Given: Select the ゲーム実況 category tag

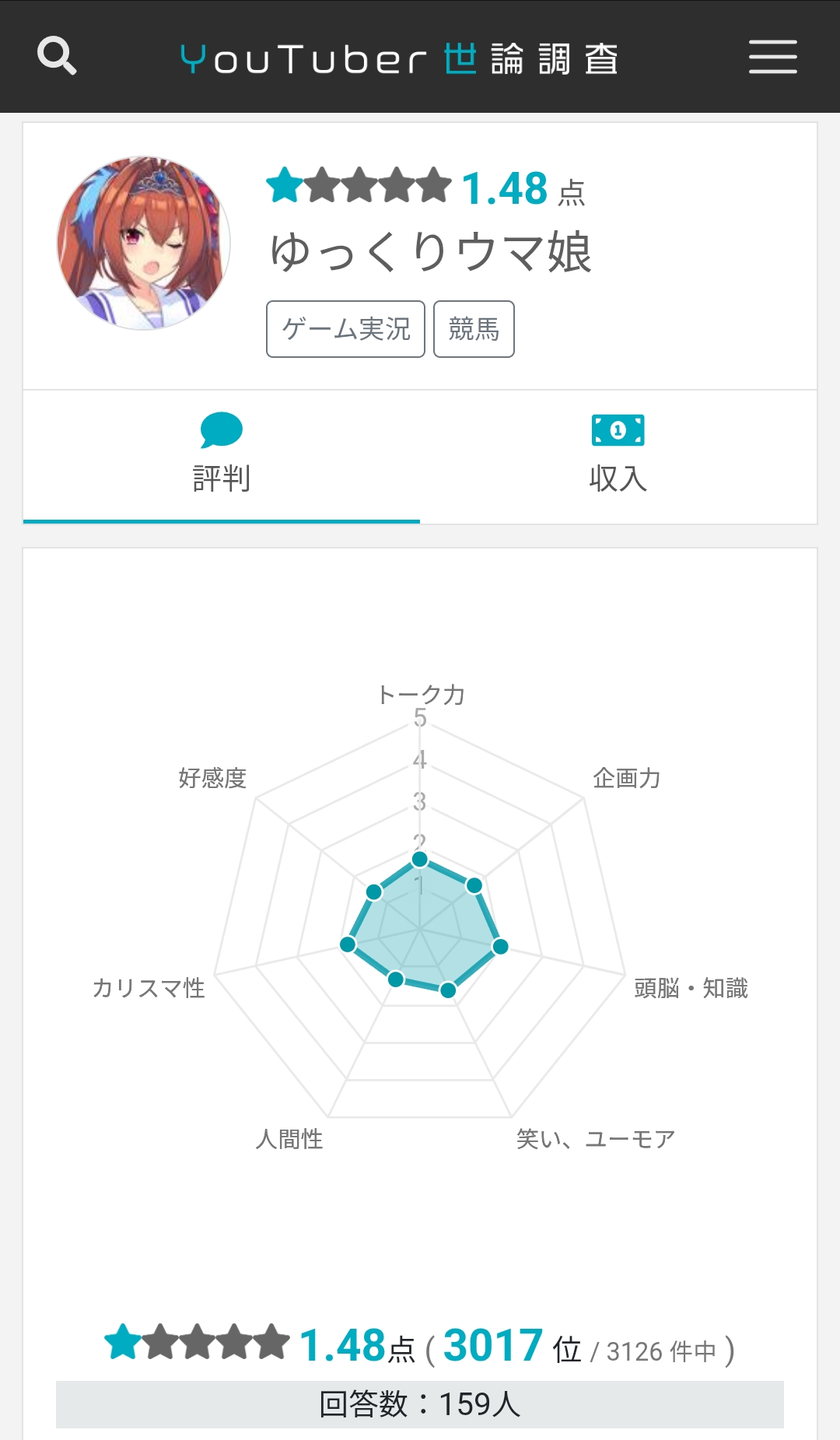Looking at the screenshot, I should [345, 329].
